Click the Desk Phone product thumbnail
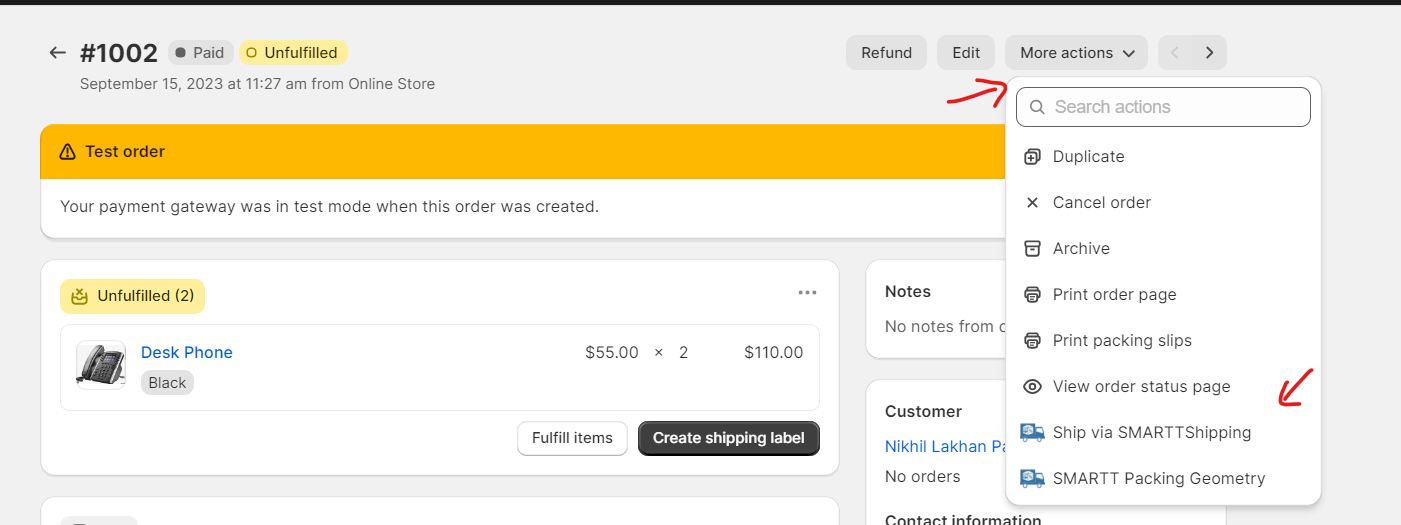The image size is (1401, 525). pos(101,365)
